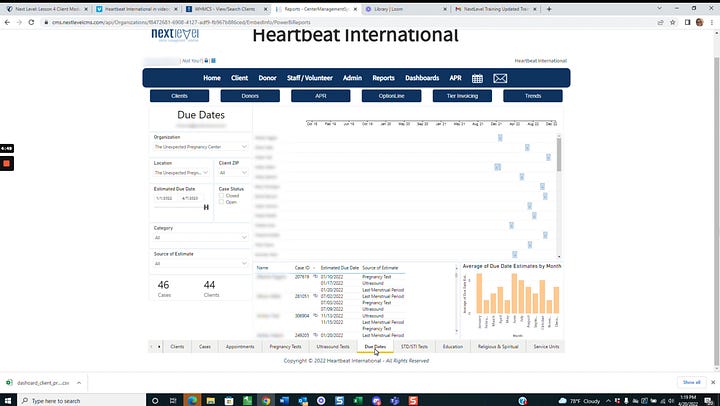Expand the Case ID 207678 row
Viewport: 720px width, 406px height.
pos(315,277)
